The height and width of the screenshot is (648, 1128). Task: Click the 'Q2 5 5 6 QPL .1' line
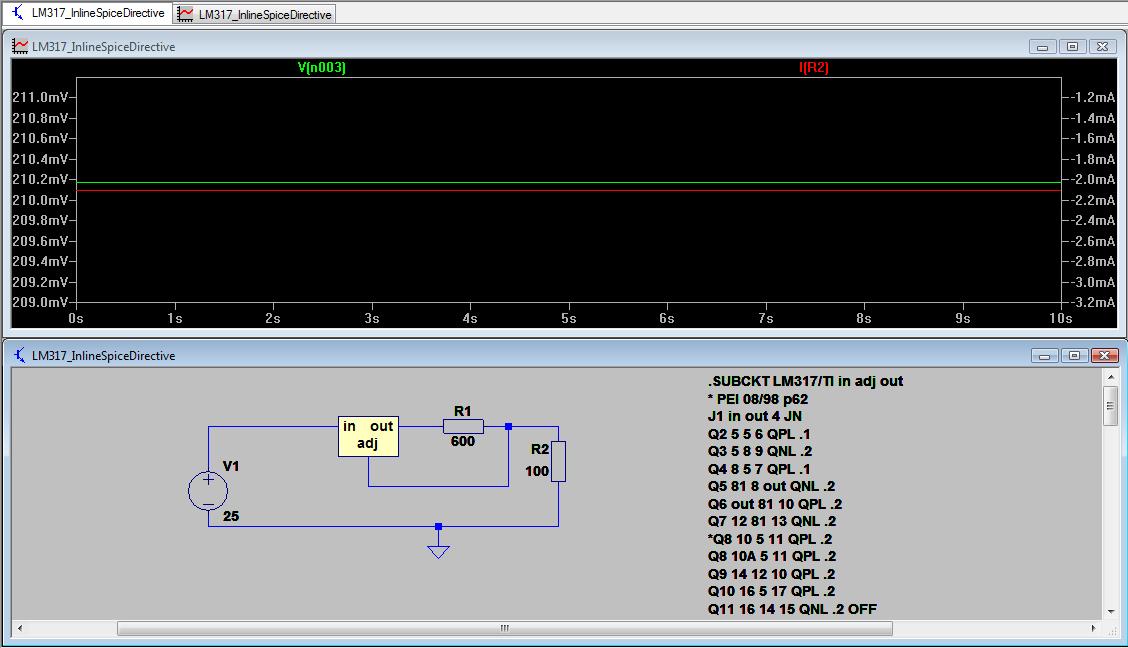(x=759, y=434)
